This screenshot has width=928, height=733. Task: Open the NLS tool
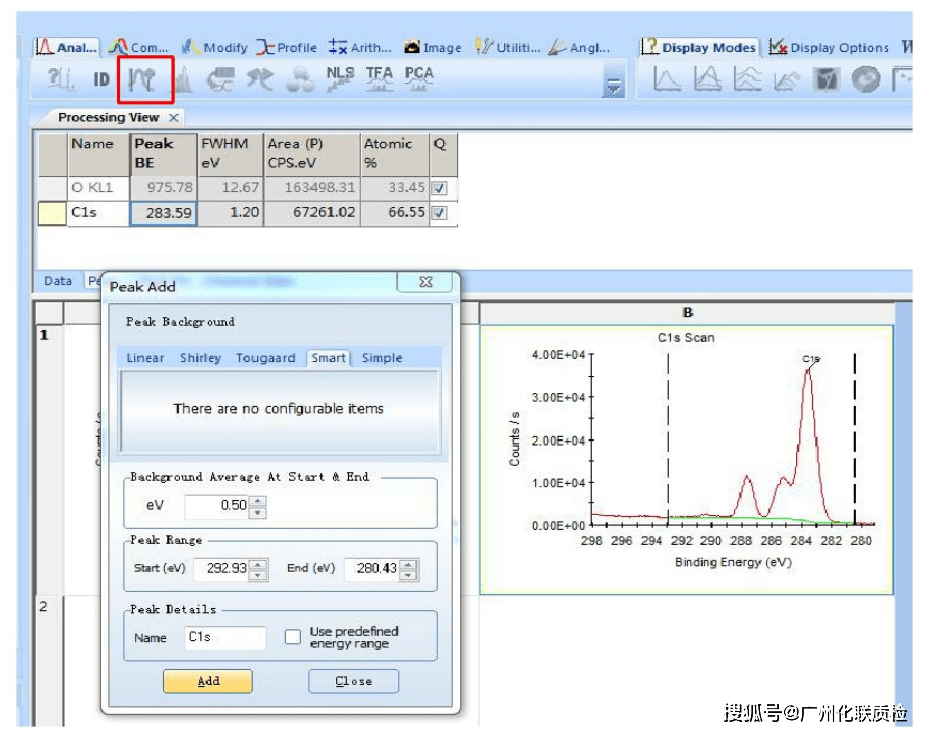click(340, 79)
